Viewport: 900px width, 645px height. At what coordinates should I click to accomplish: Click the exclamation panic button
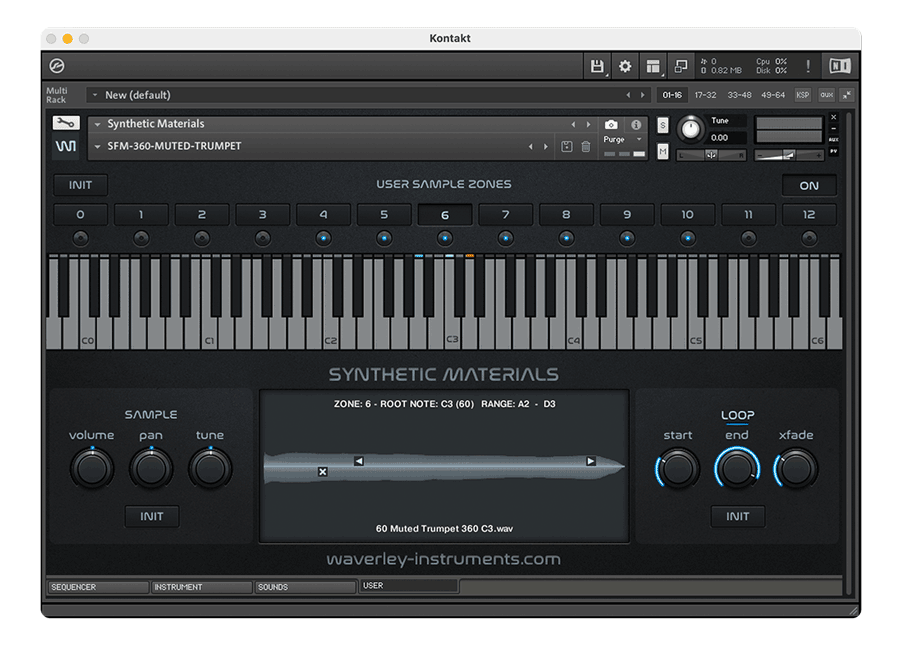808,67
